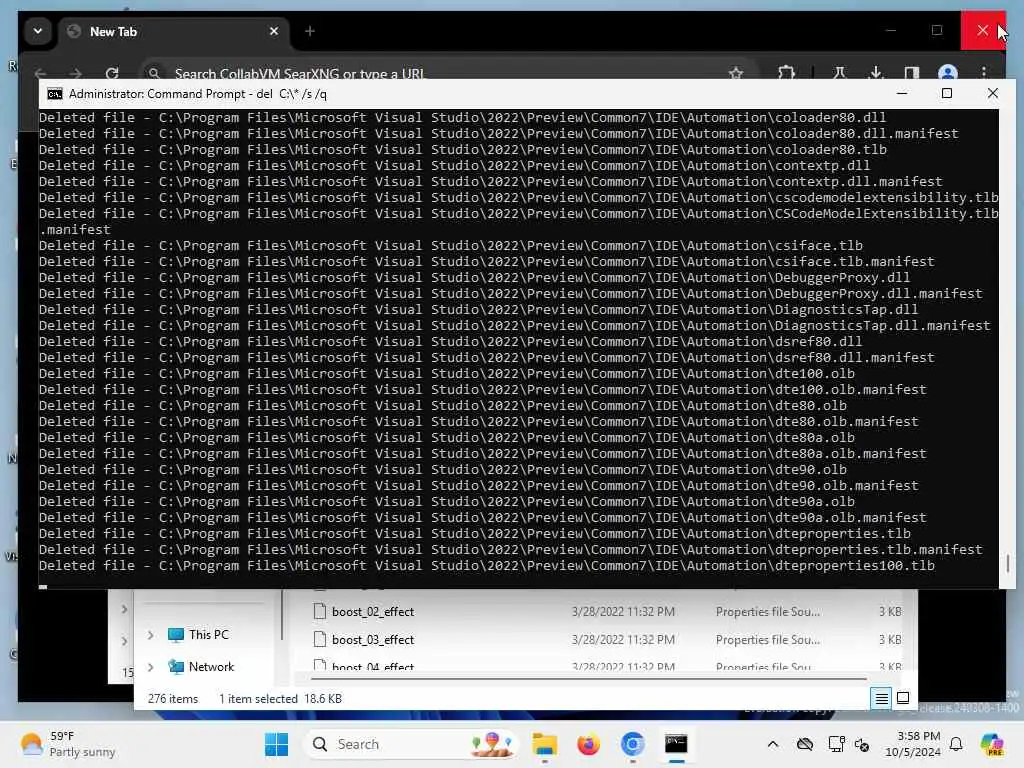Go forward in browser history

click(76, 73)
